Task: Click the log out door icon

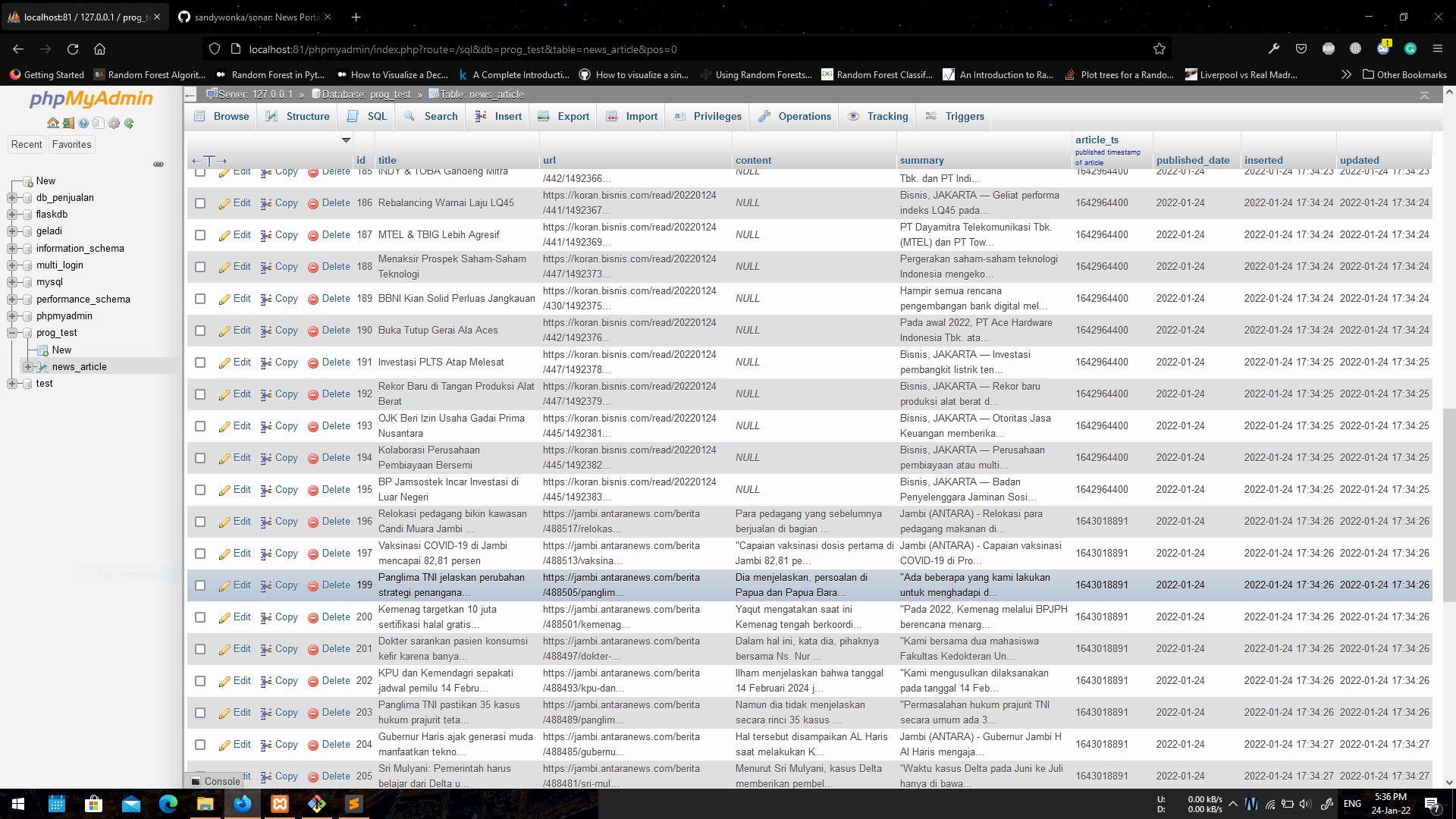Action: [x=68, y=123]
